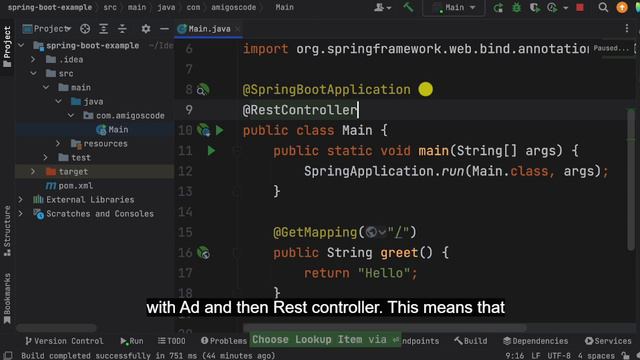Open the Build tool window
The image size is (640, 360).
click(471, 341)
